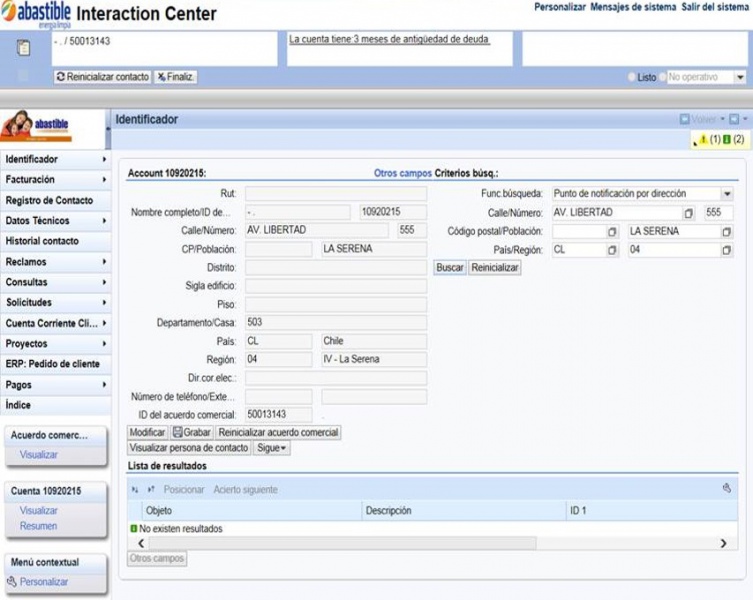
Task: Click the clipboard scratch pad icon
Action: (x=23, y=48)
